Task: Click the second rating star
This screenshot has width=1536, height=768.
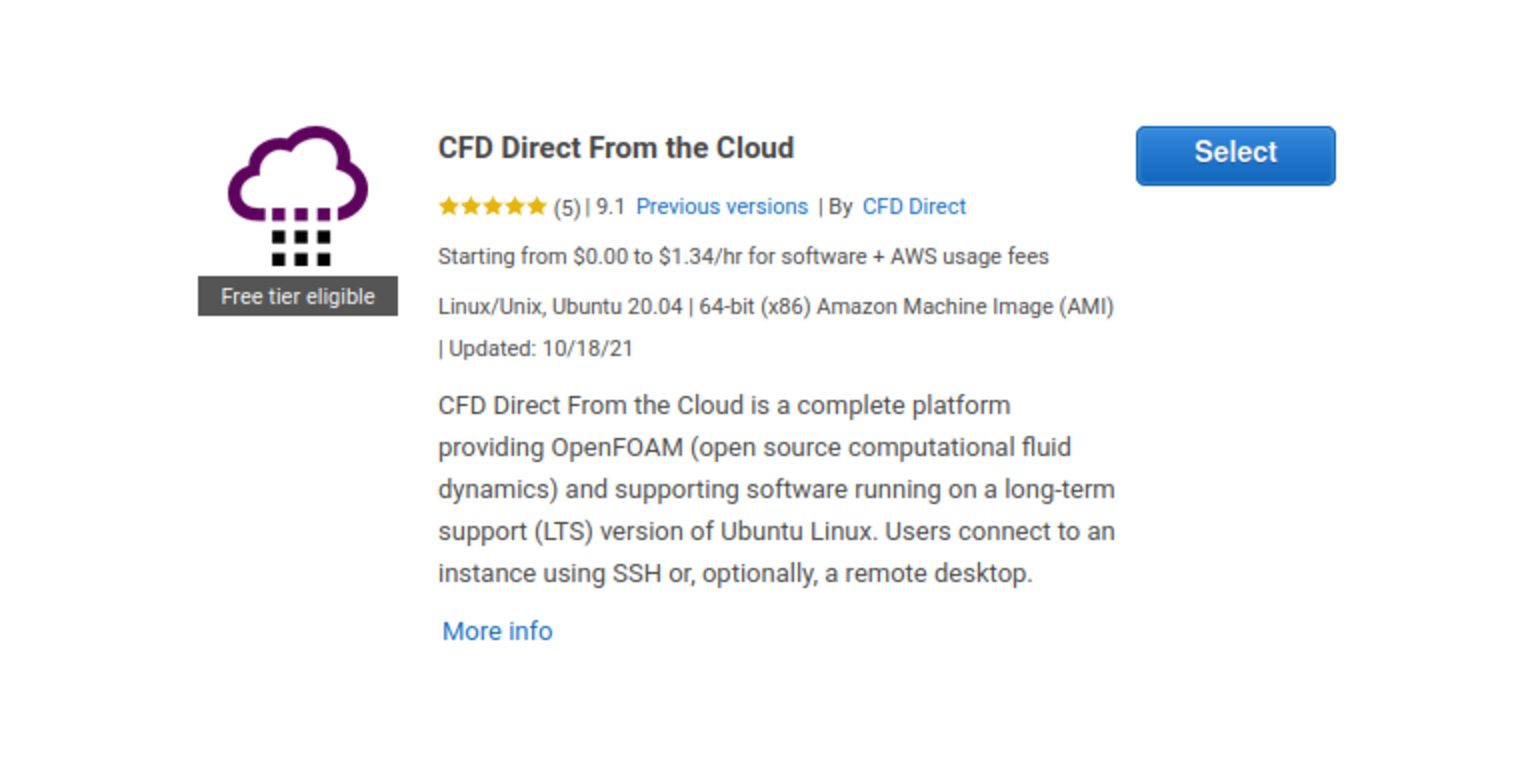Action: [x=469, y=206]
